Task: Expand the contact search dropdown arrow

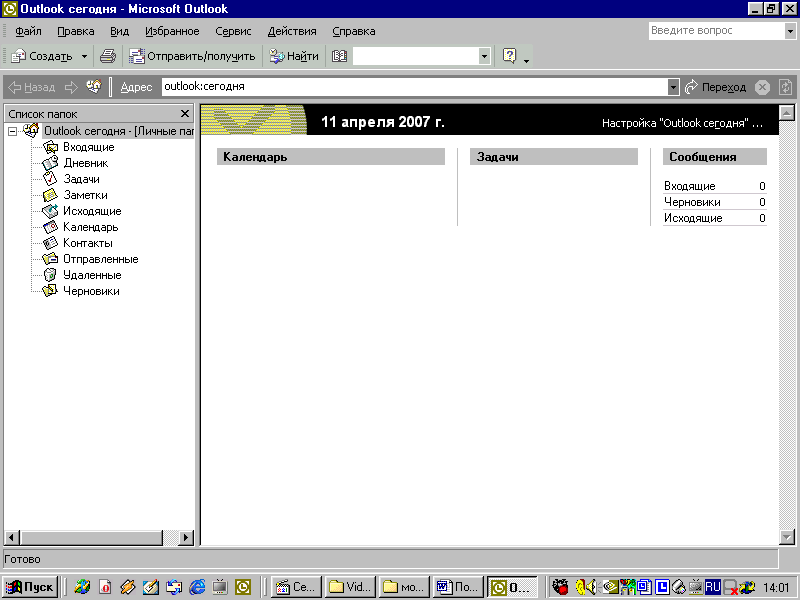Action: pos(484,56)
